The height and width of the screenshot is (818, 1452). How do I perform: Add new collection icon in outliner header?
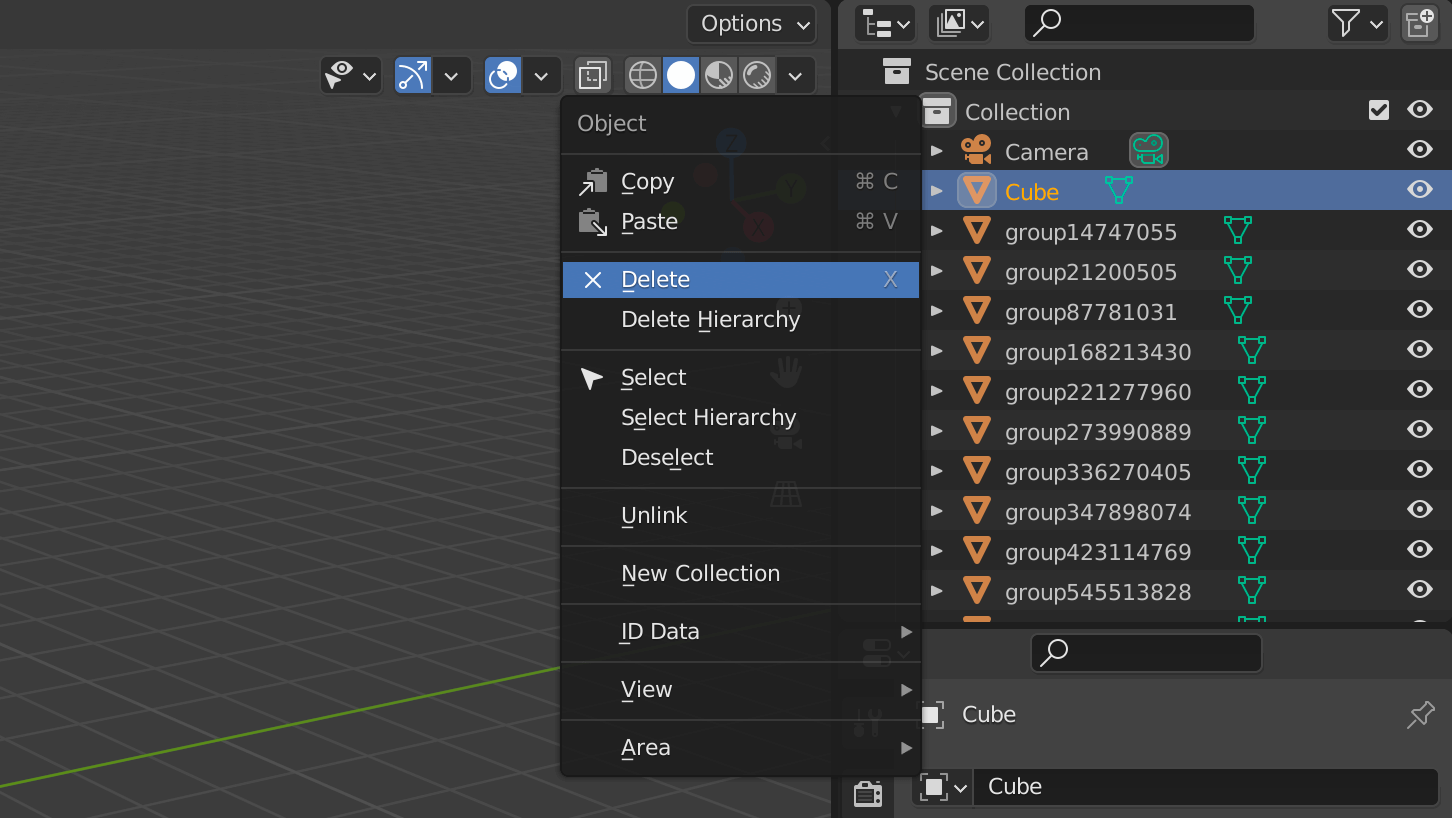(1420, 23)
